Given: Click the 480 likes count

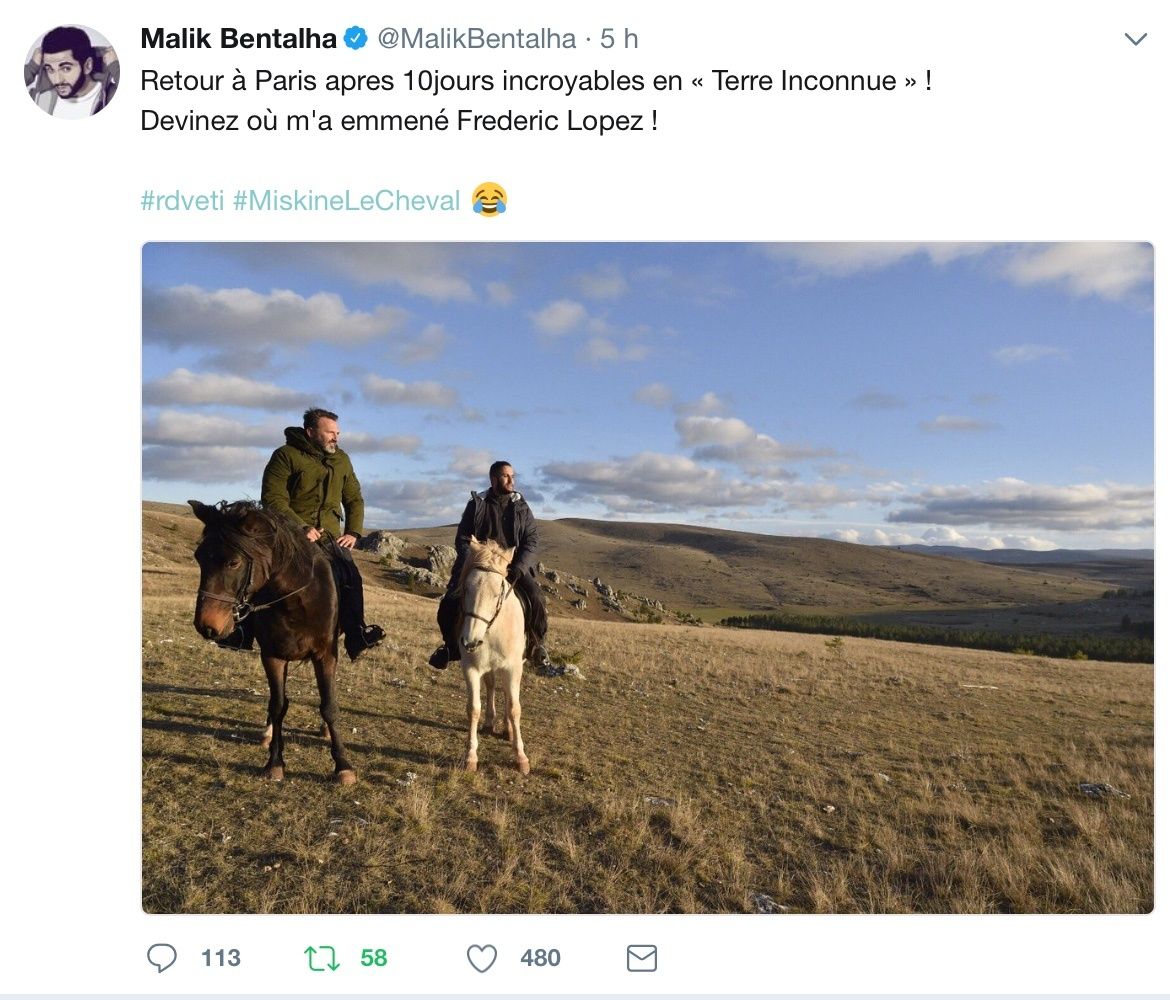Looking at the screenshot, I should pos(540,958).
